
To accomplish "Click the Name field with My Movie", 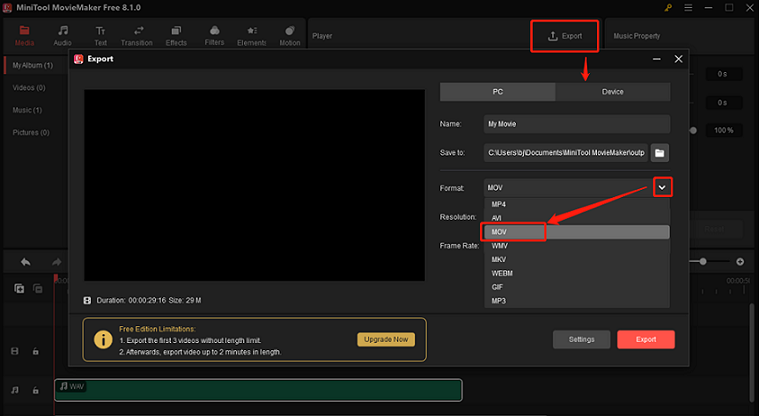I will coord(577,124).
